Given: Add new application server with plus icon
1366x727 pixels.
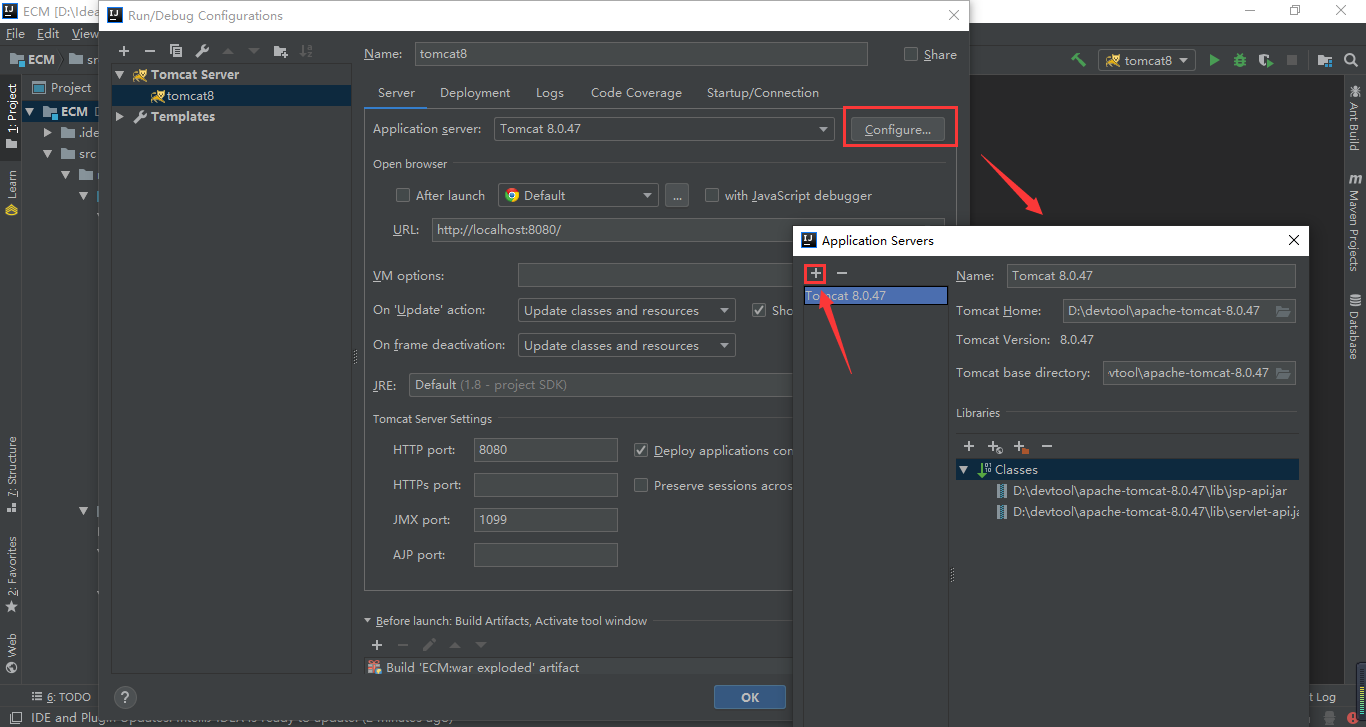Looking at the screenshot, I should (x=816, y=273).
